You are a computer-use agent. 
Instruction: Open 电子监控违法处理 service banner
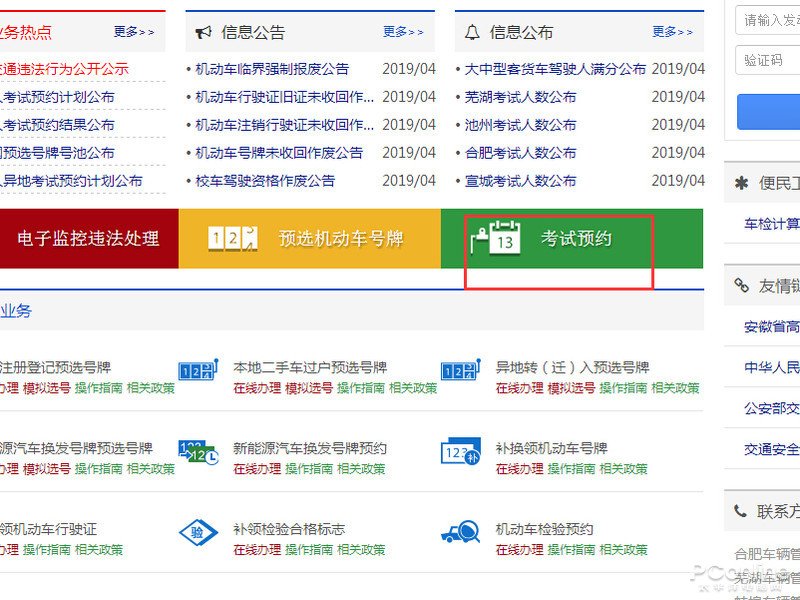click(88, 240)
